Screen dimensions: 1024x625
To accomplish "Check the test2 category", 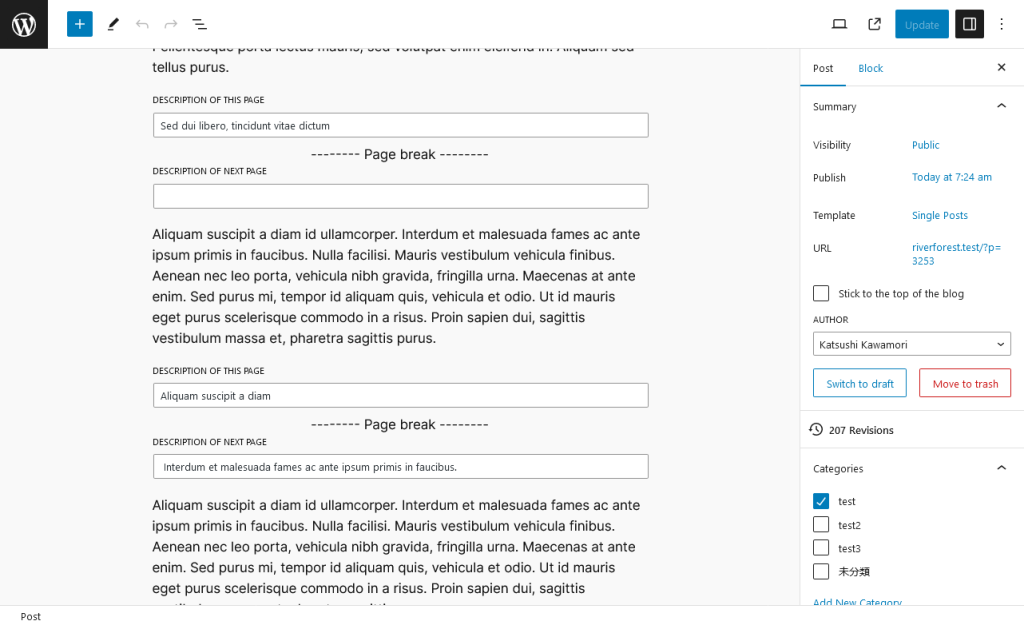I will click(821, 524).
